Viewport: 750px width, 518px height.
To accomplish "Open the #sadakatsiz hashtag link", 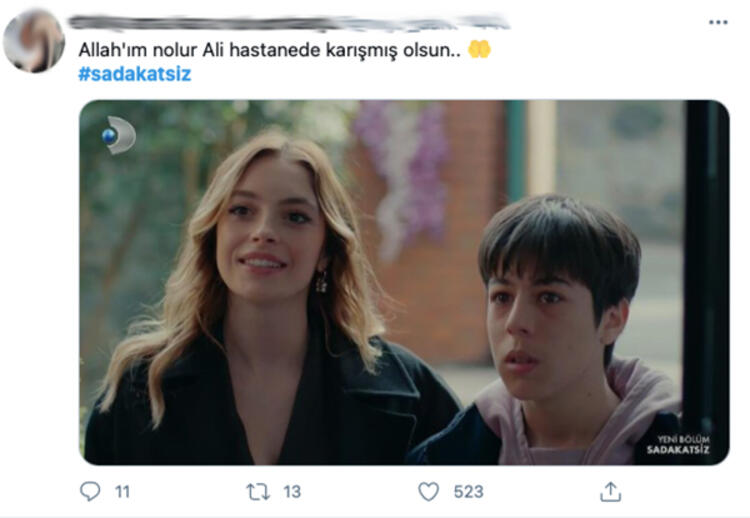I will coord(134,74).
